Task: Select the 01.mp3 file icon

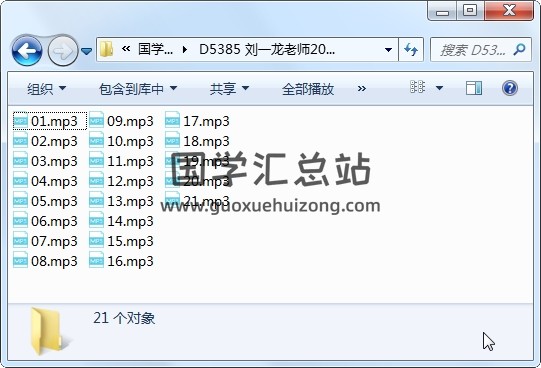Action: (20, 121)
